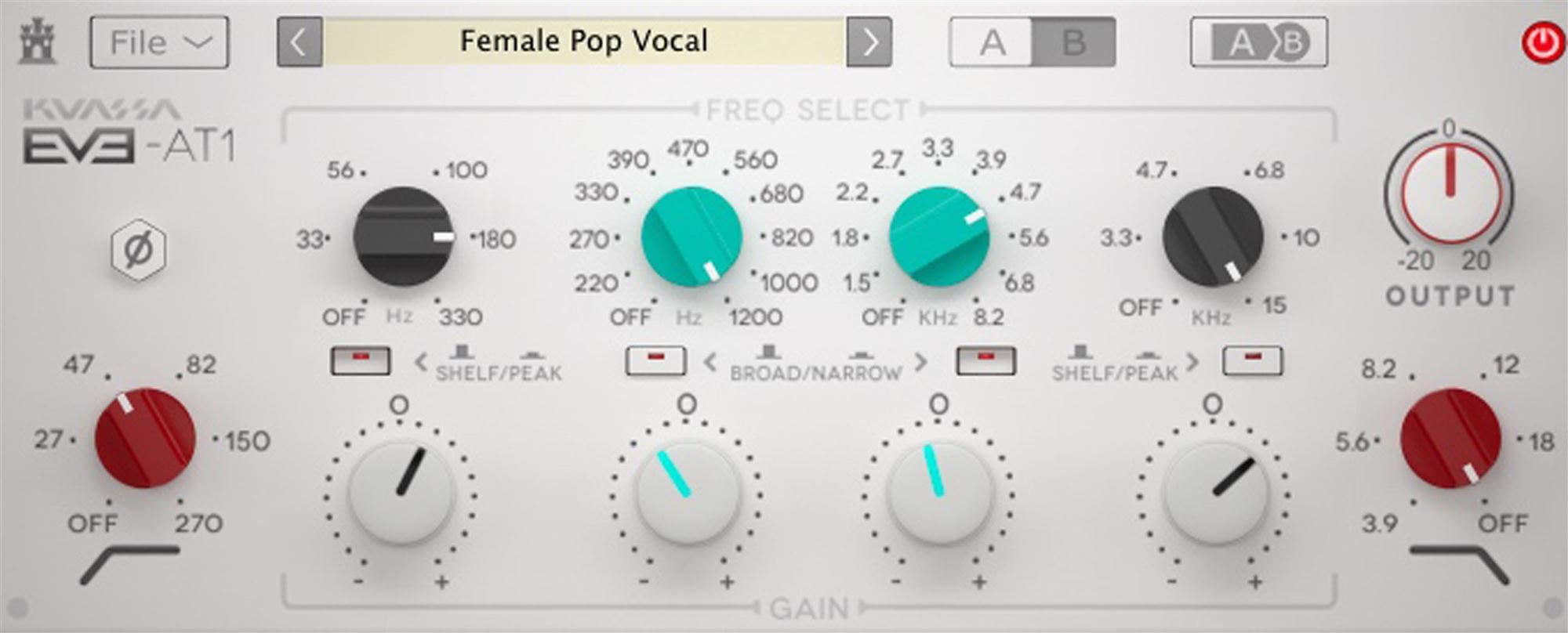
Task: Set high band frequency to 15
Action: [1275, 305]
